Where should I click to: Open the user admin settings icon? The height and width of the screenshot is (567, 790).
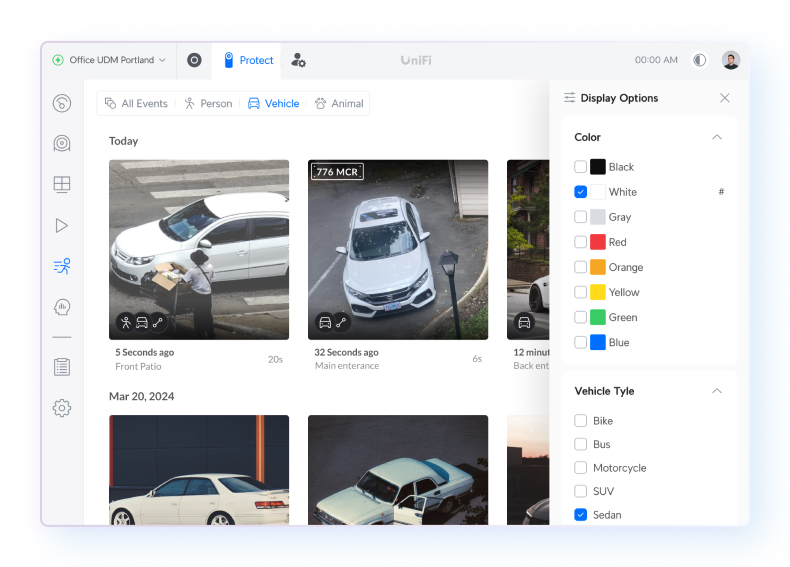(x=298, y=60)
